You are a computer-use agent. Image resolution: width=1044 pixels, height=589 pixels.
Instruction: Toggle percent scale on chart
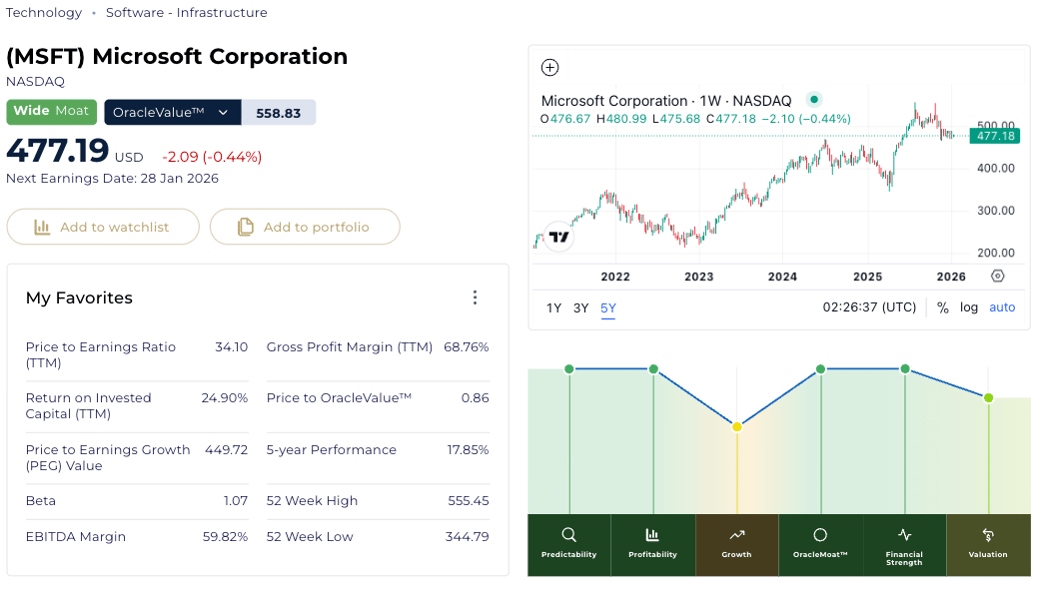[943, 308]
